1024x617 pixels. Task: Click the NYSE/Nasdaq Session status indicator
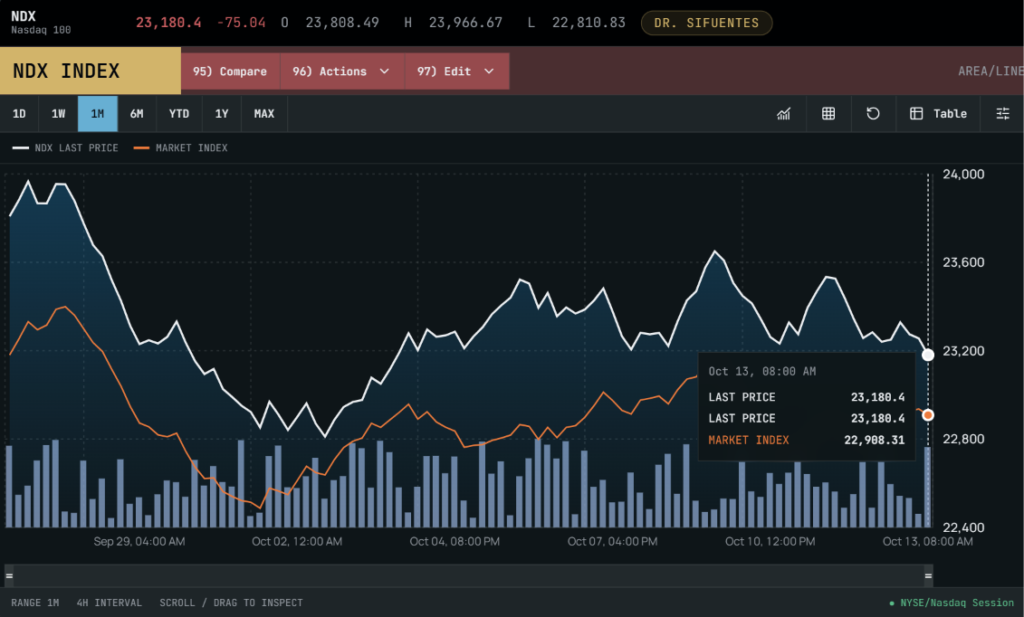coord(952,603)
